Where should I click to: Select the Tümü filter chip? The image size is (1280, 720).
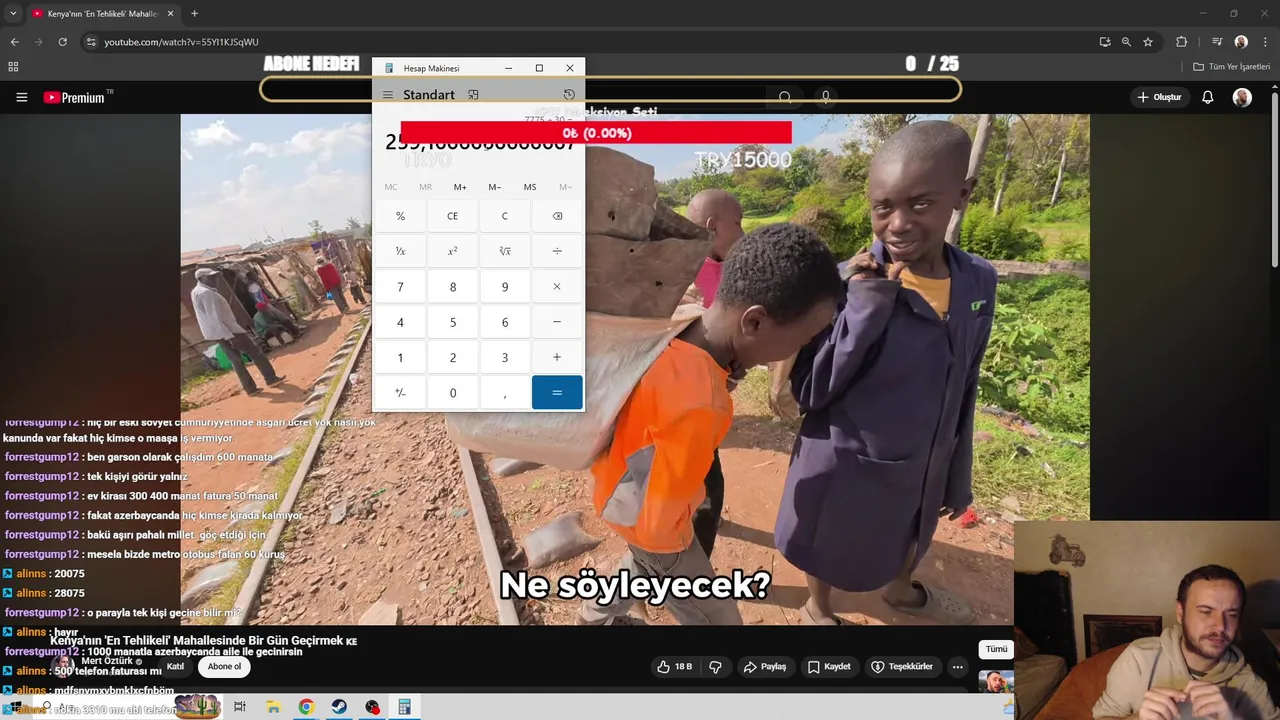click(996, 649)
